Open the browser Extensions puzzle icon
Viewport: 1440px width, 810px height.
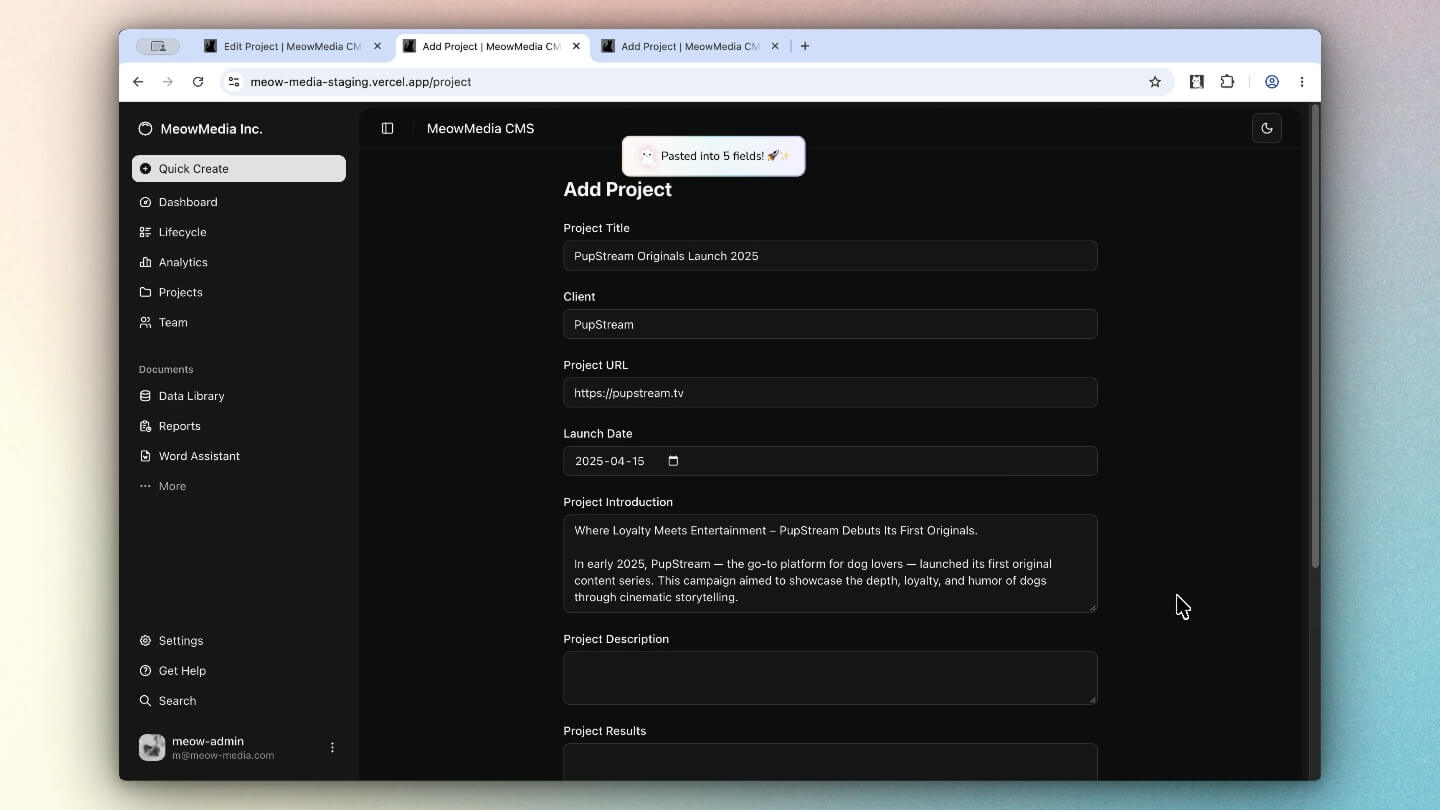point(1228,82)
